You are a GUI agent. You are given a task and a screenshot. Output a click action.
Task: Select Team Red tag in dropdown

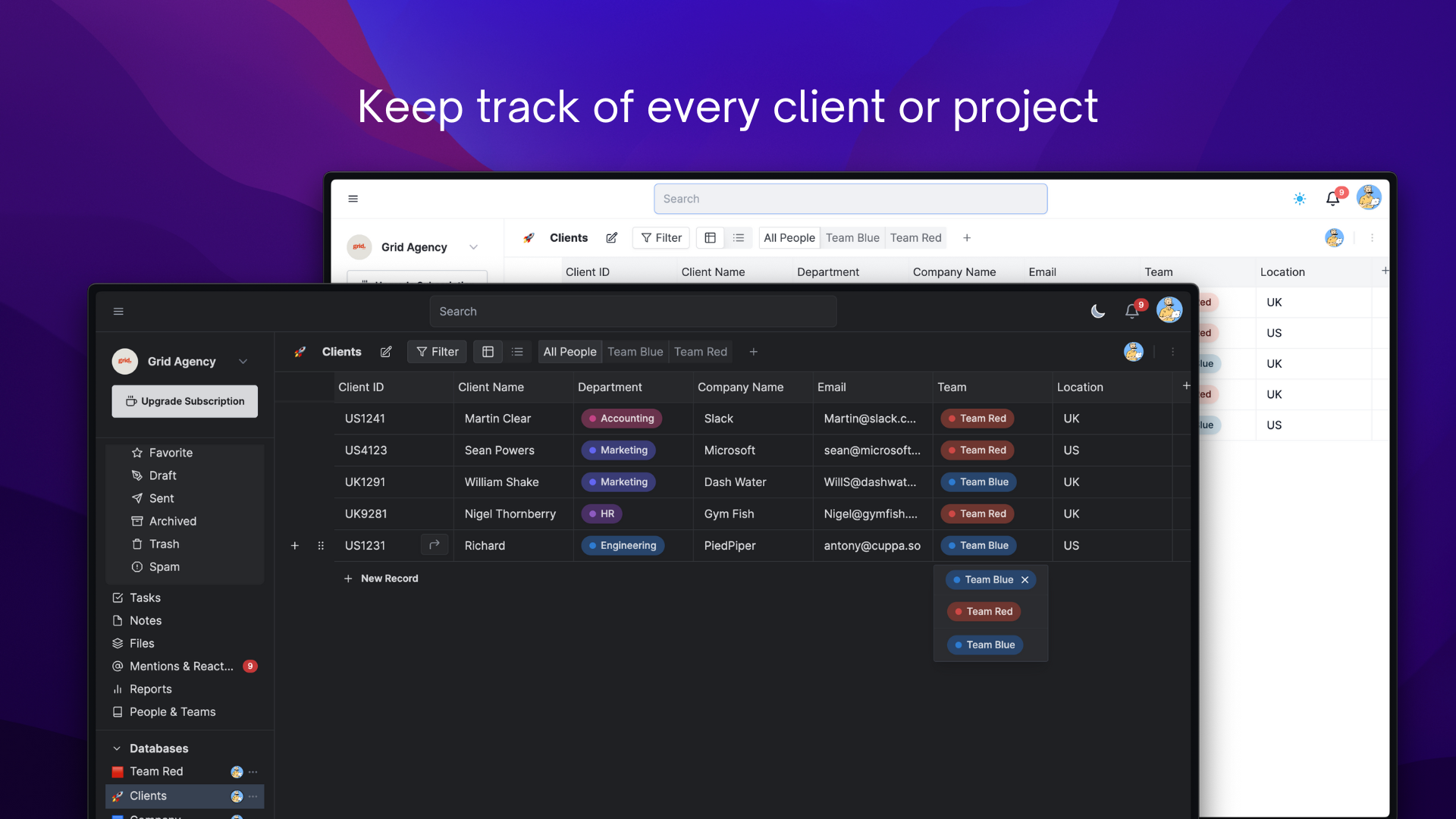[984, 611]
